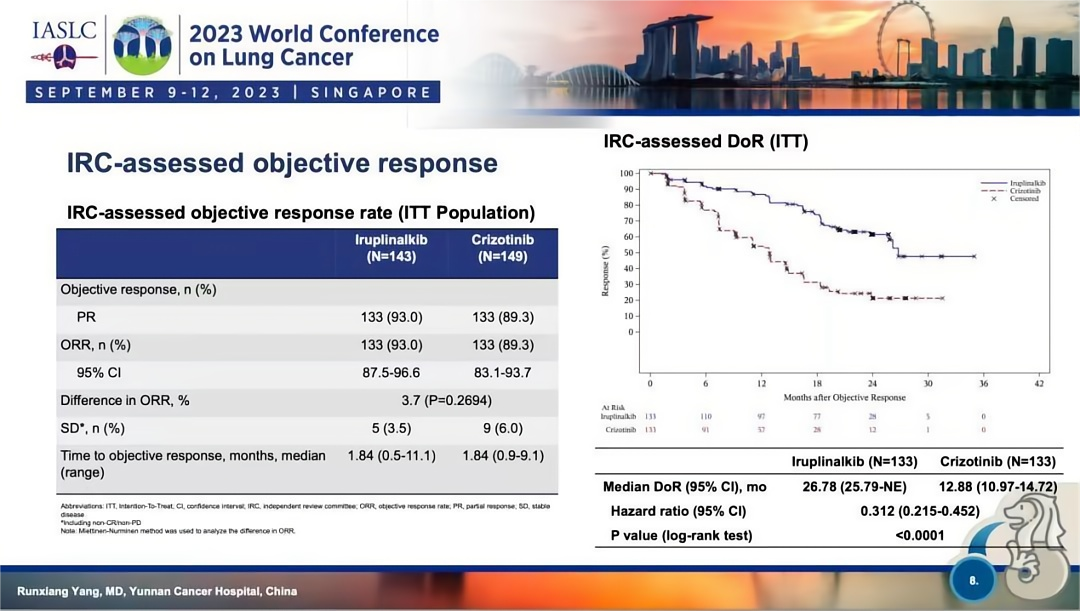The image size is (1080, 611).
Task: Select the "SD*, n (%)" row label
Action: [92, 428]
